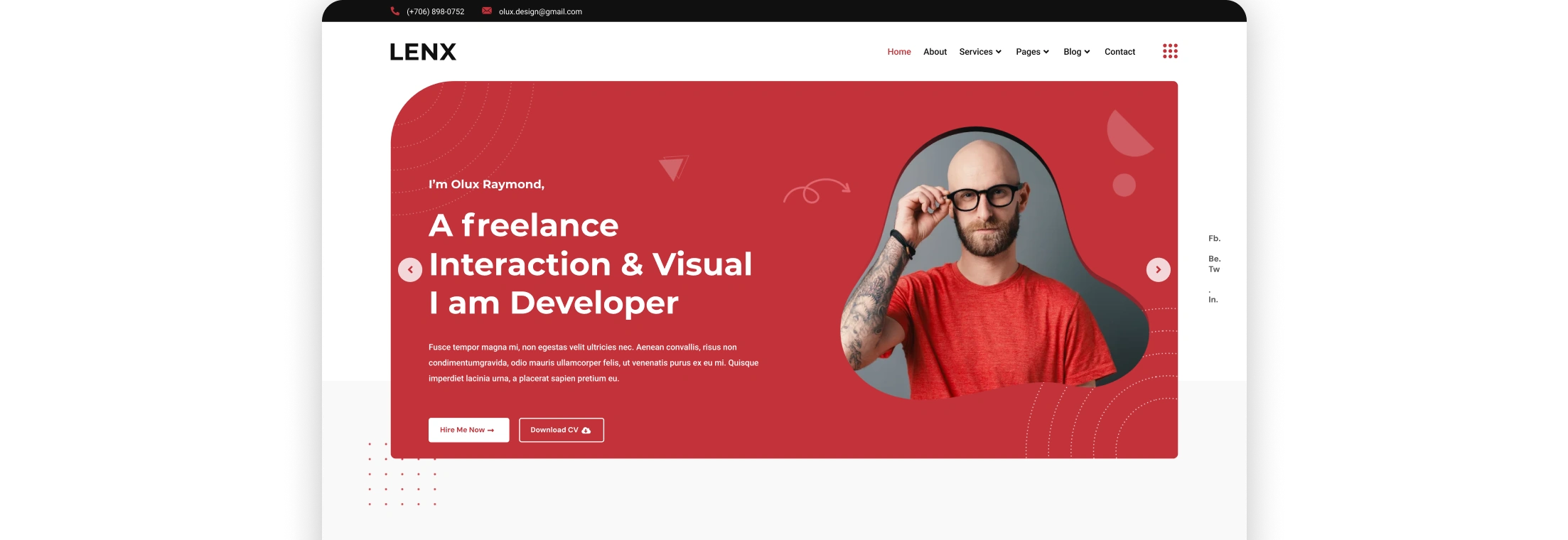The height and width of the screenshot is (540, 1568).
Task: Click the chevron beside Services
Action: tap(999, 52)
